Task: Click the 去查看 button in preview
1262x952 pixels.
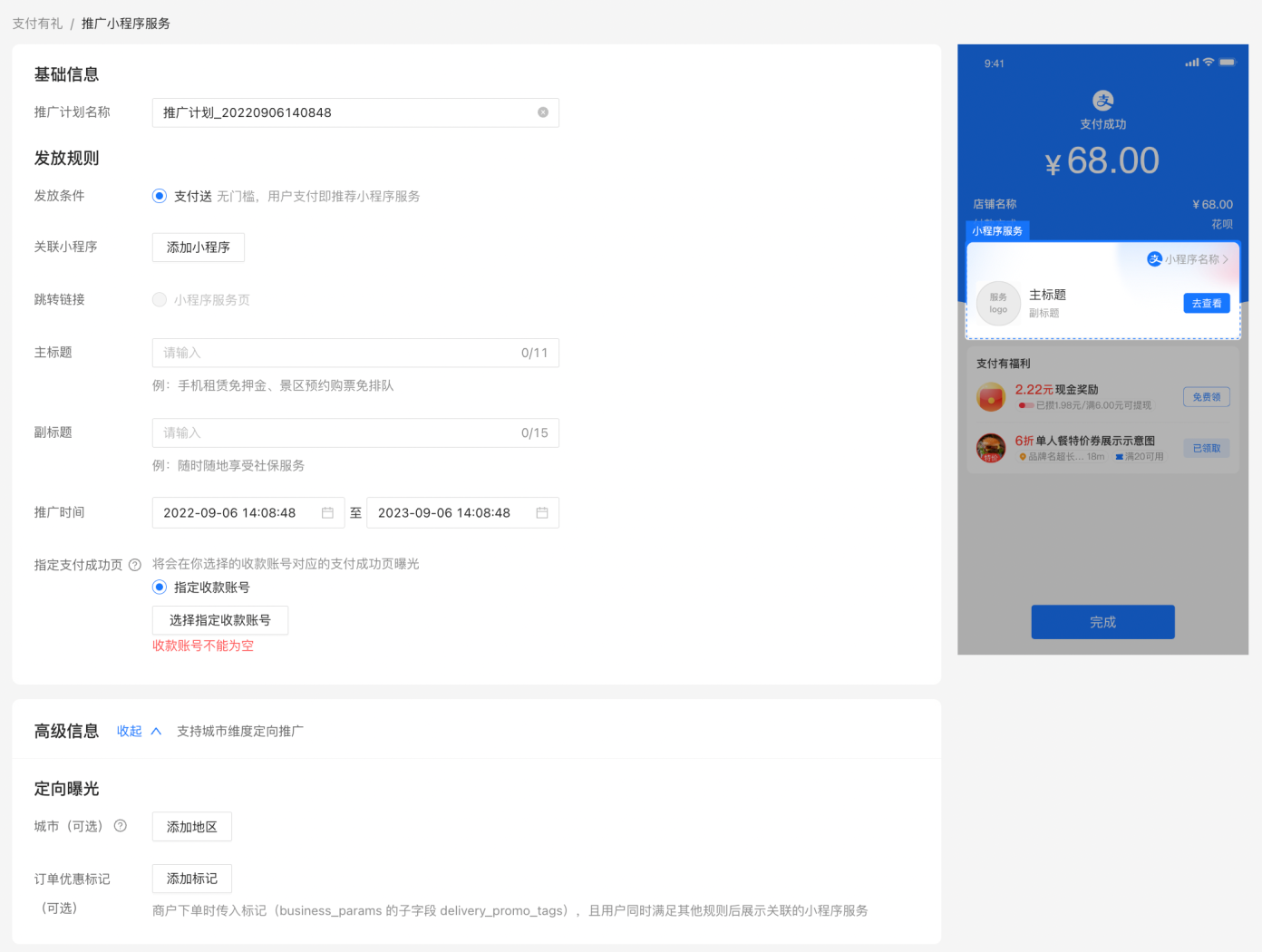Action: click(x=1207, y=304)
